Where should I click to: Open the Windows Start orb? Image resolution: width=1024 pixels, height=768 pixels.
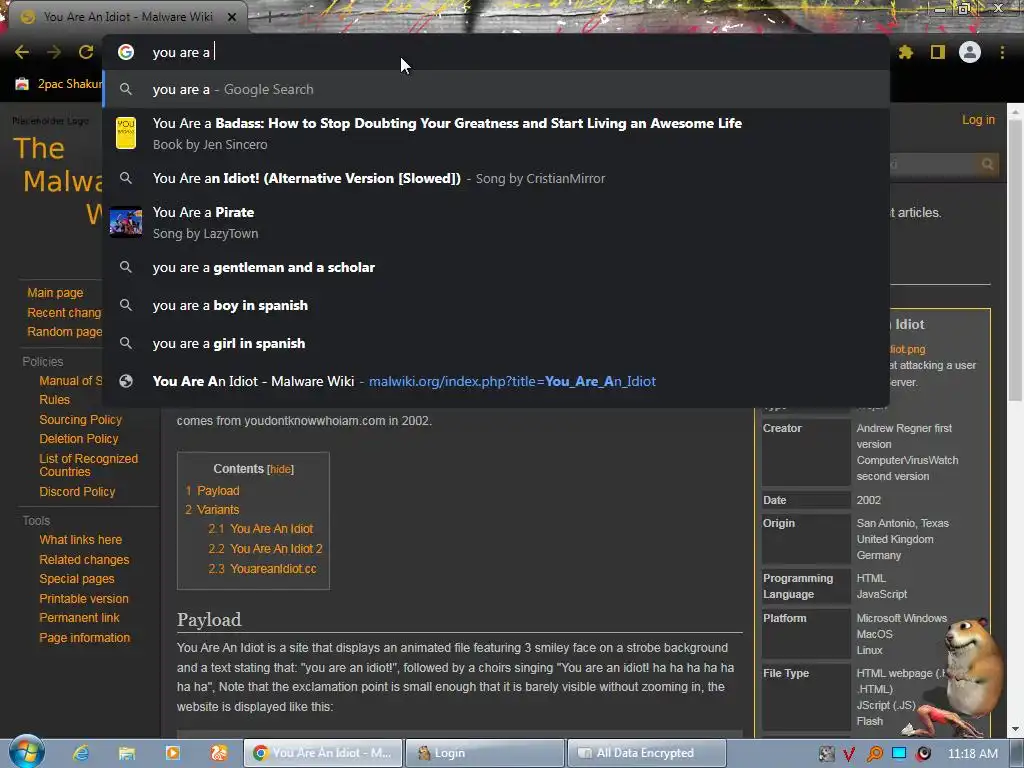(x=25, y=753)
